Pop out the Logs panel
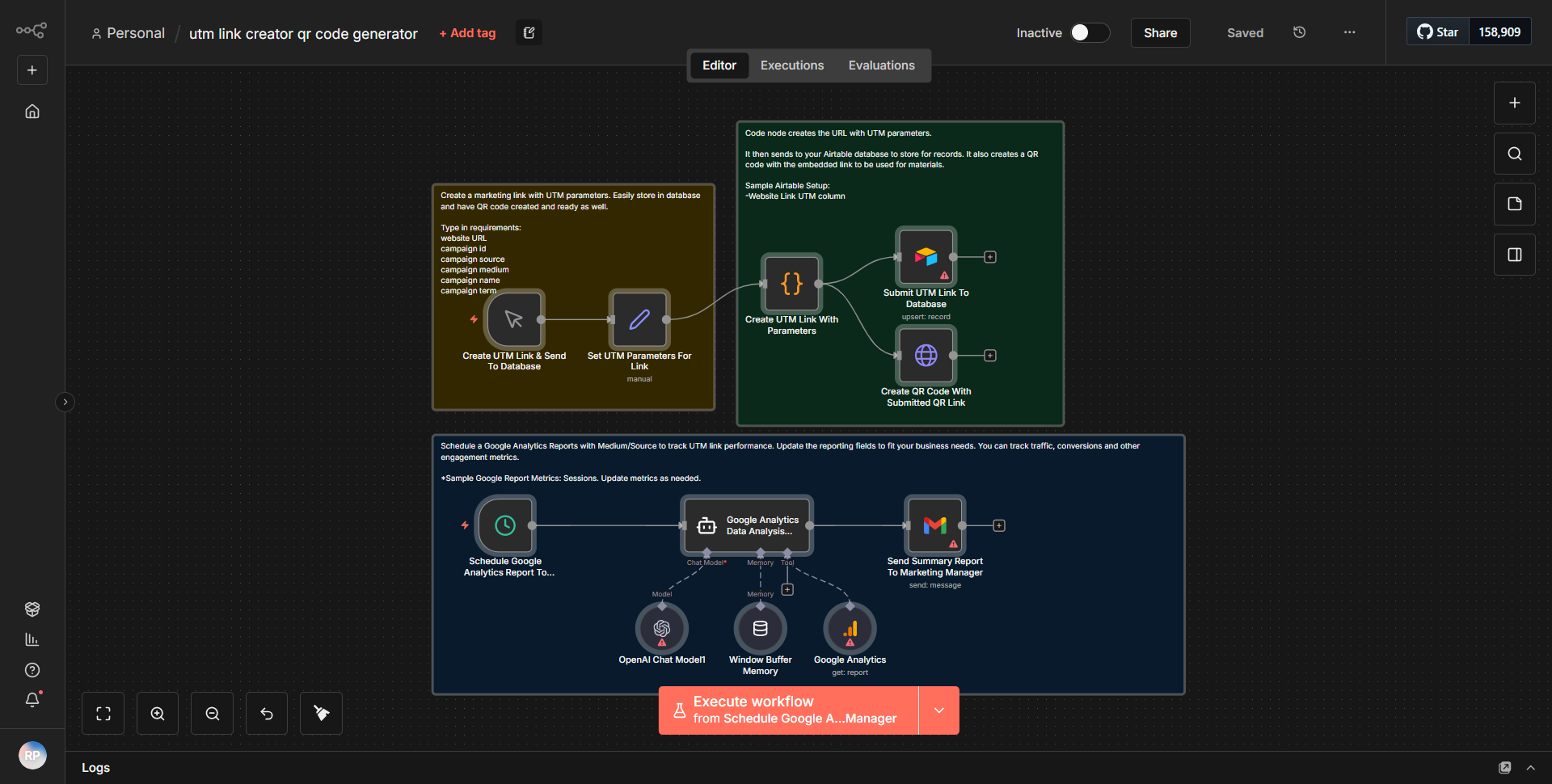The width and height of the screenshot is (1552, 784). click(x=1504, y=768)
